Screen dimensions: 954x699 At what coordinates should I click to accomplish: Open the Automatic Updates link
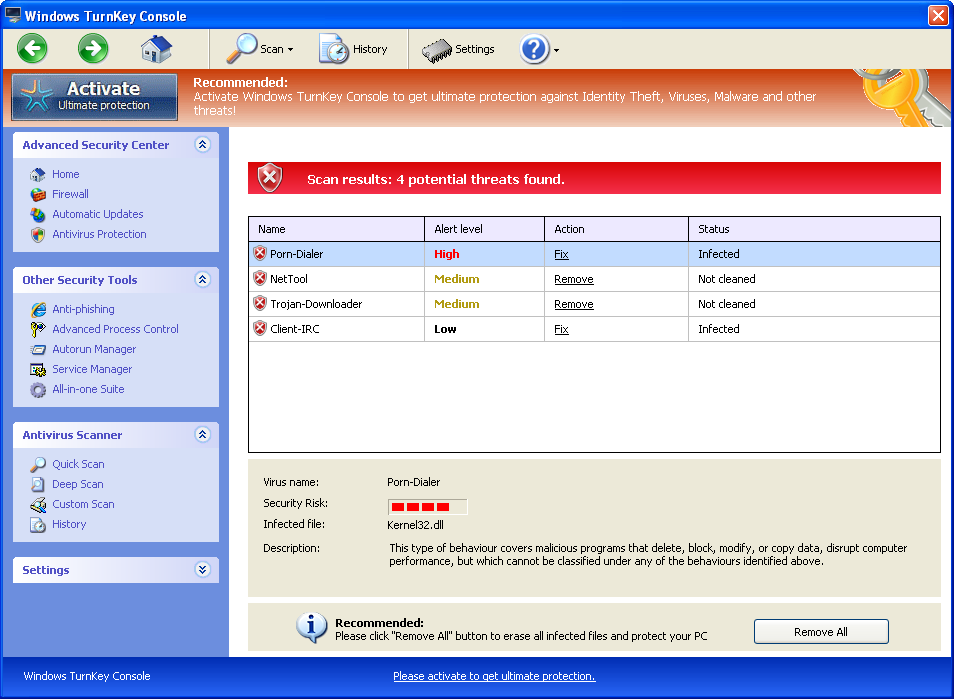(98, 214)
